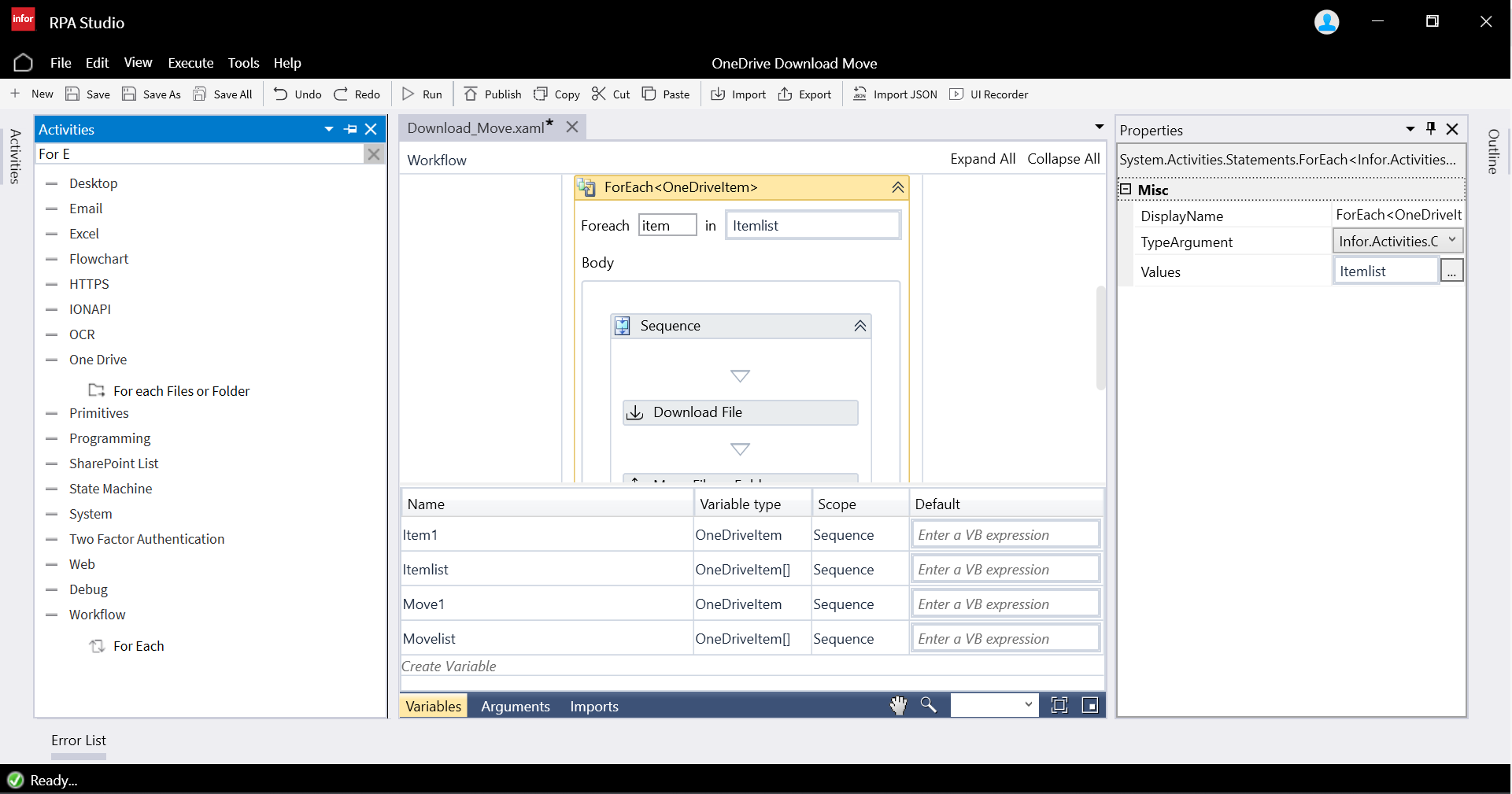Select the pan hand tool in designer
1512x794 pixels.
click(898, 706)
